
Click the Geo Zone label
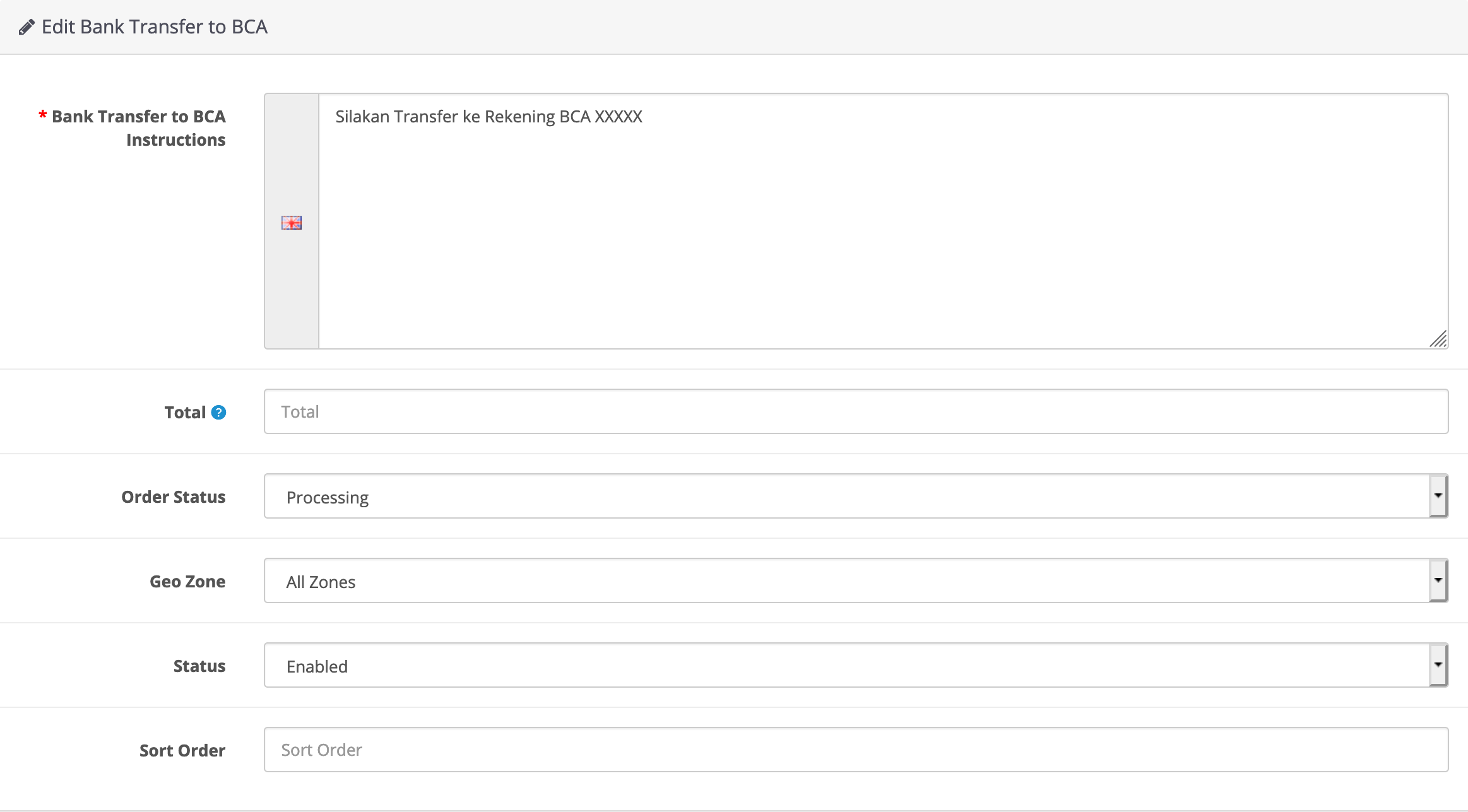coord(187,582)
